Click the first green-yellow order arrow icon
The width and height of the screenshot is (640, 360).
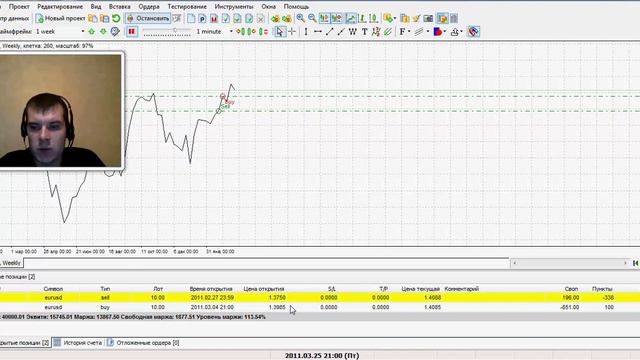coord(275,18)
